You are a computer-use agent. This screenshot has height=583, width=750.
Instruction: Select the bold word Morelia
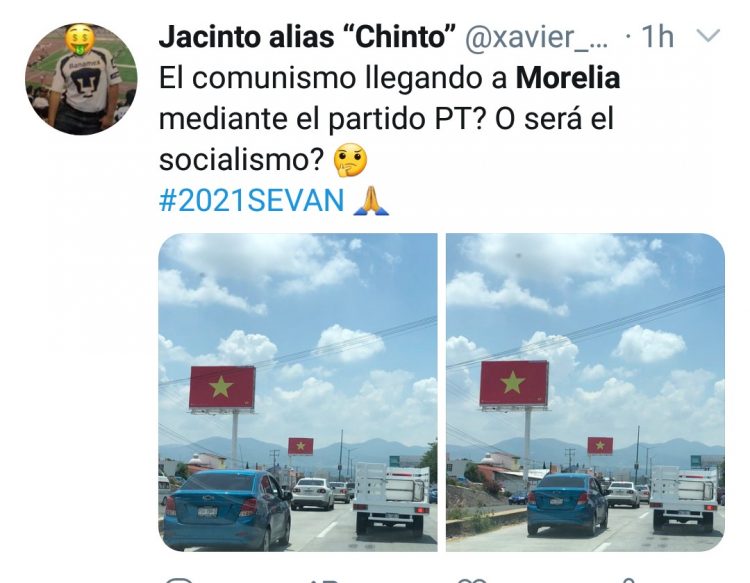click(568, 78)
